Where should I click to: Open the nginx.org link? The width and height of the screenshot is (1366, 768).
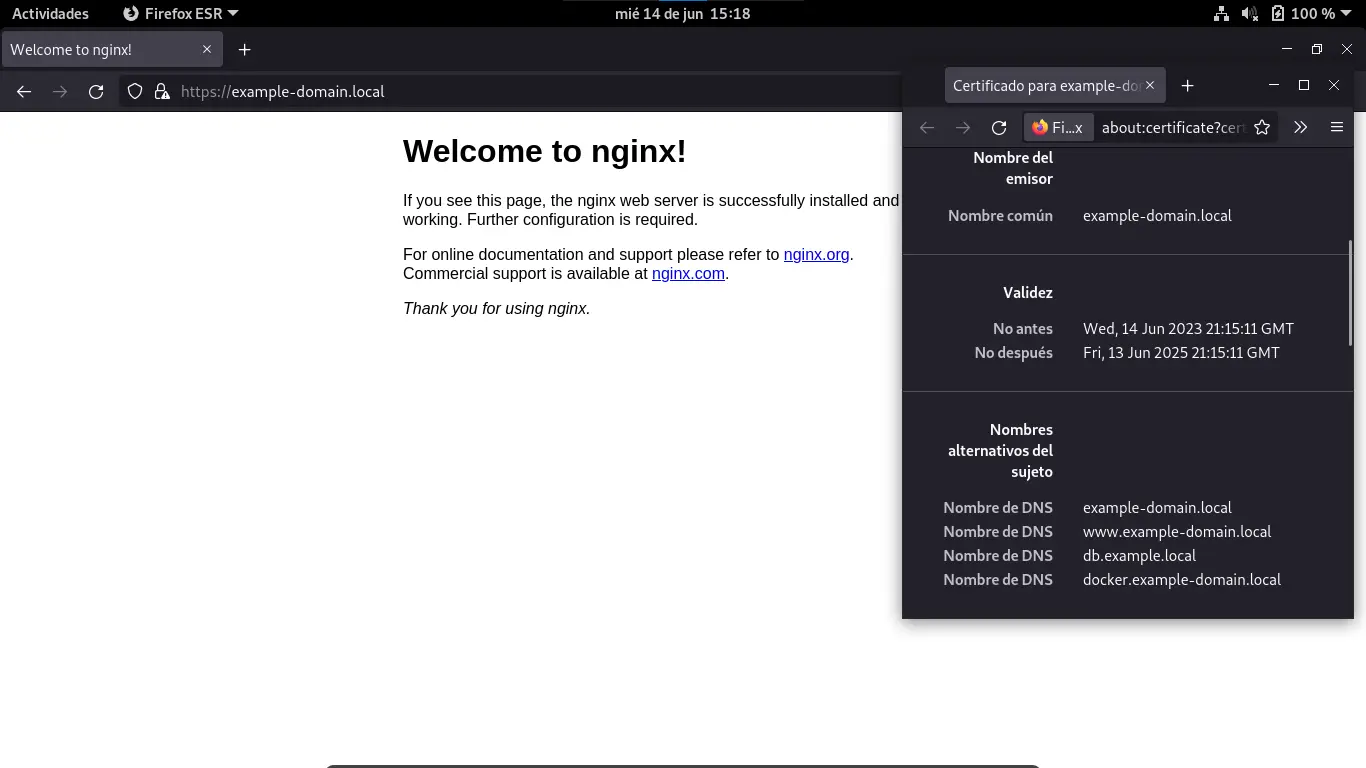click(x=816, y=254)
